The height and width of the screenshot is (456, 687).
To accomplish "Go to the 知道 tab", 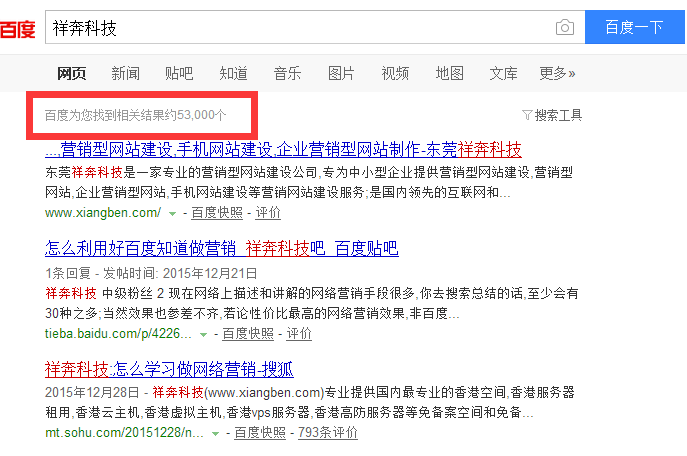I will click(234, 73).
